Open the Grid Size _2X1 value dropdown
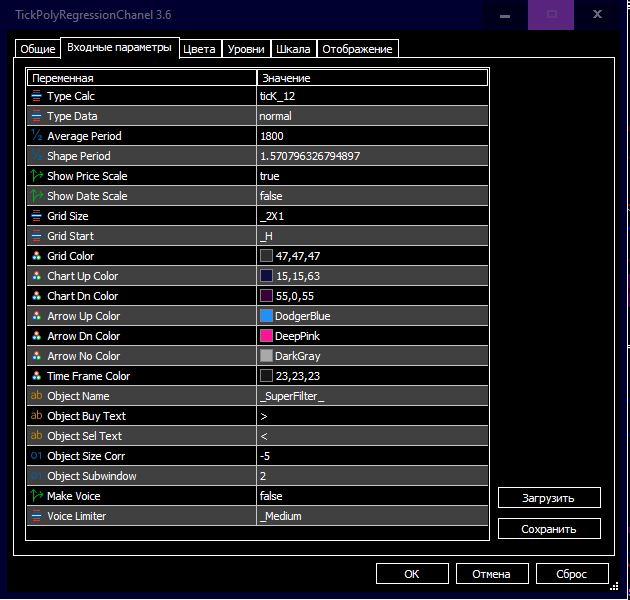This screenshot has width=630, height=600. pyautogui.click(x=372, y=216)
